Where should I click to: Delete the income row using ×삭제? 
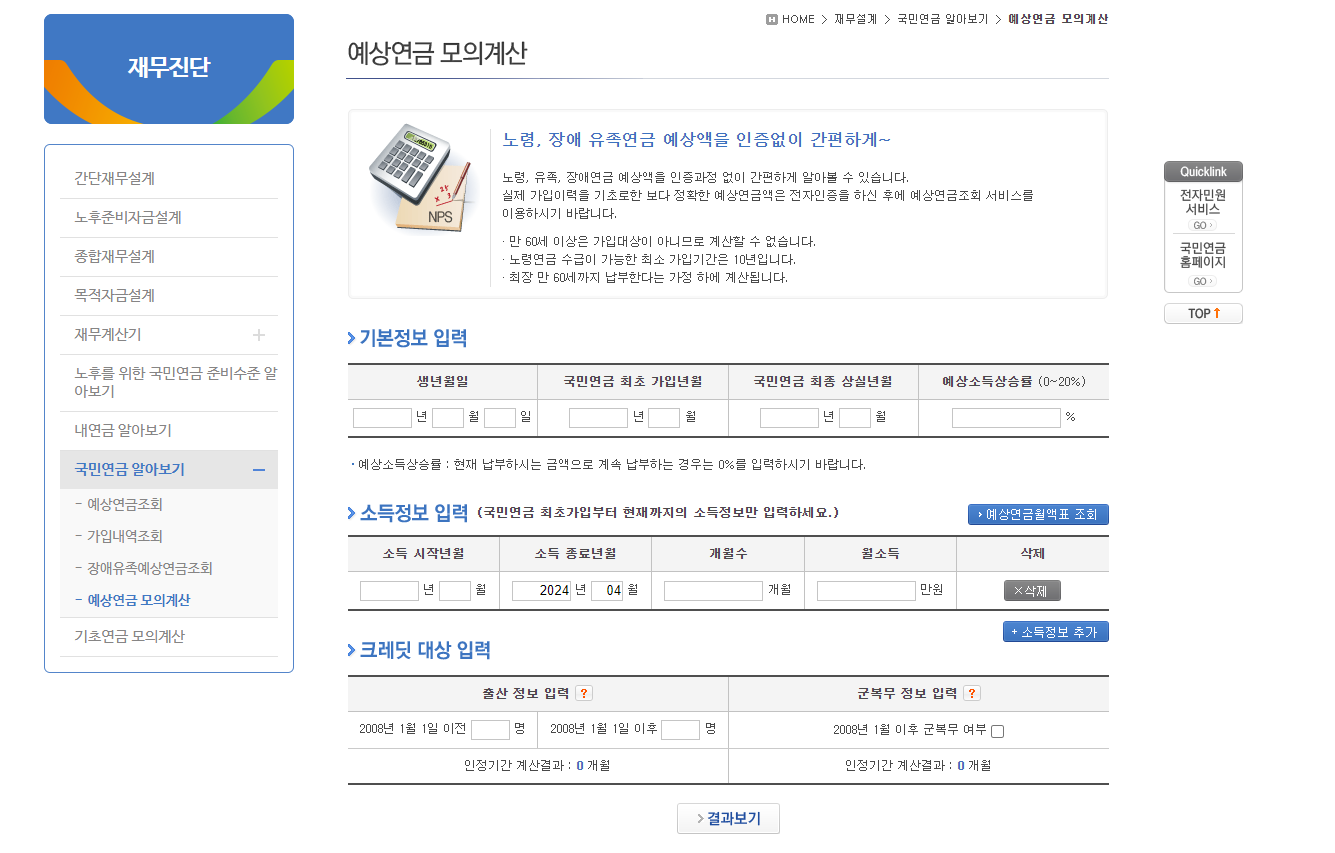(1030, 591)
